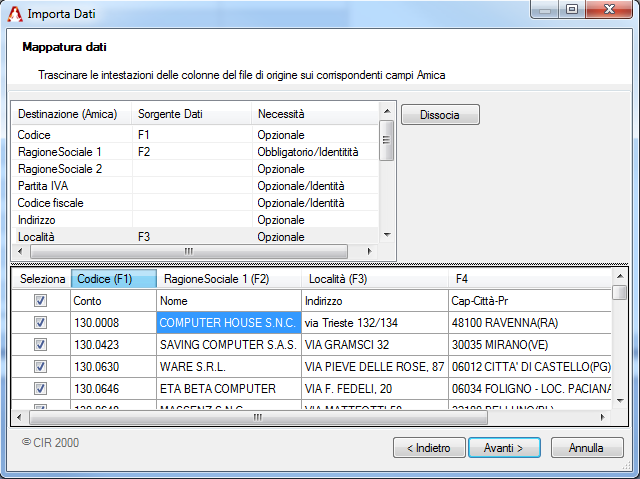Toggle the checkbox for row 130.0423
640x479 pixels.
[40, 345]
